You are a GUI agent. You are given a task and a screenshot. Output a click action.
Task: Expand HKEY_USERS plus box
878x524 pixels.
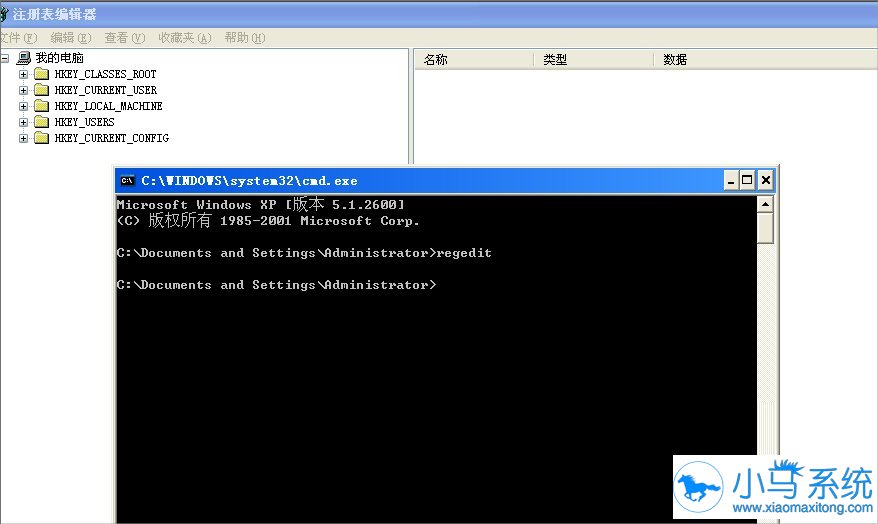[x=23, y=122]
